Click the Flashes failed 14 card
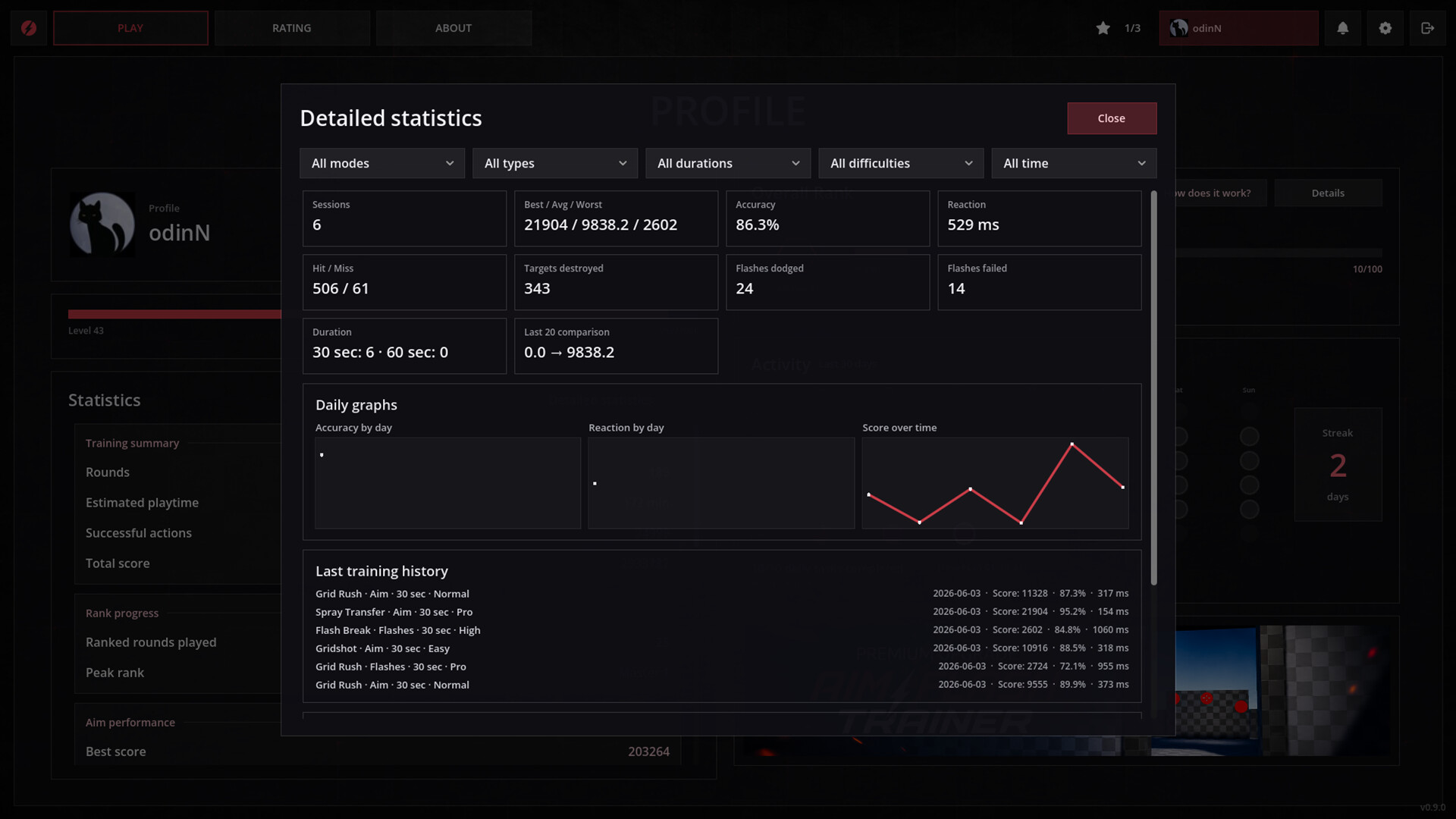This screenshot has width=1456, height=819. (1039, 282)
